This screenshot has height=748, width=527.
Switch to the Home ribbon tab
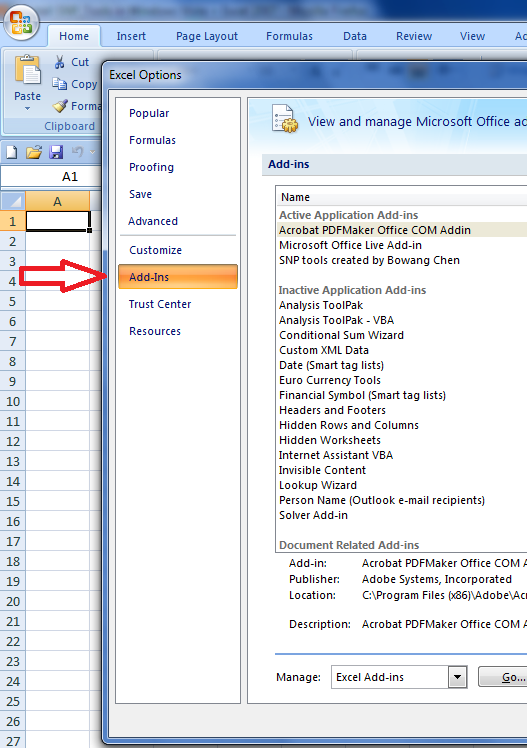74,36
